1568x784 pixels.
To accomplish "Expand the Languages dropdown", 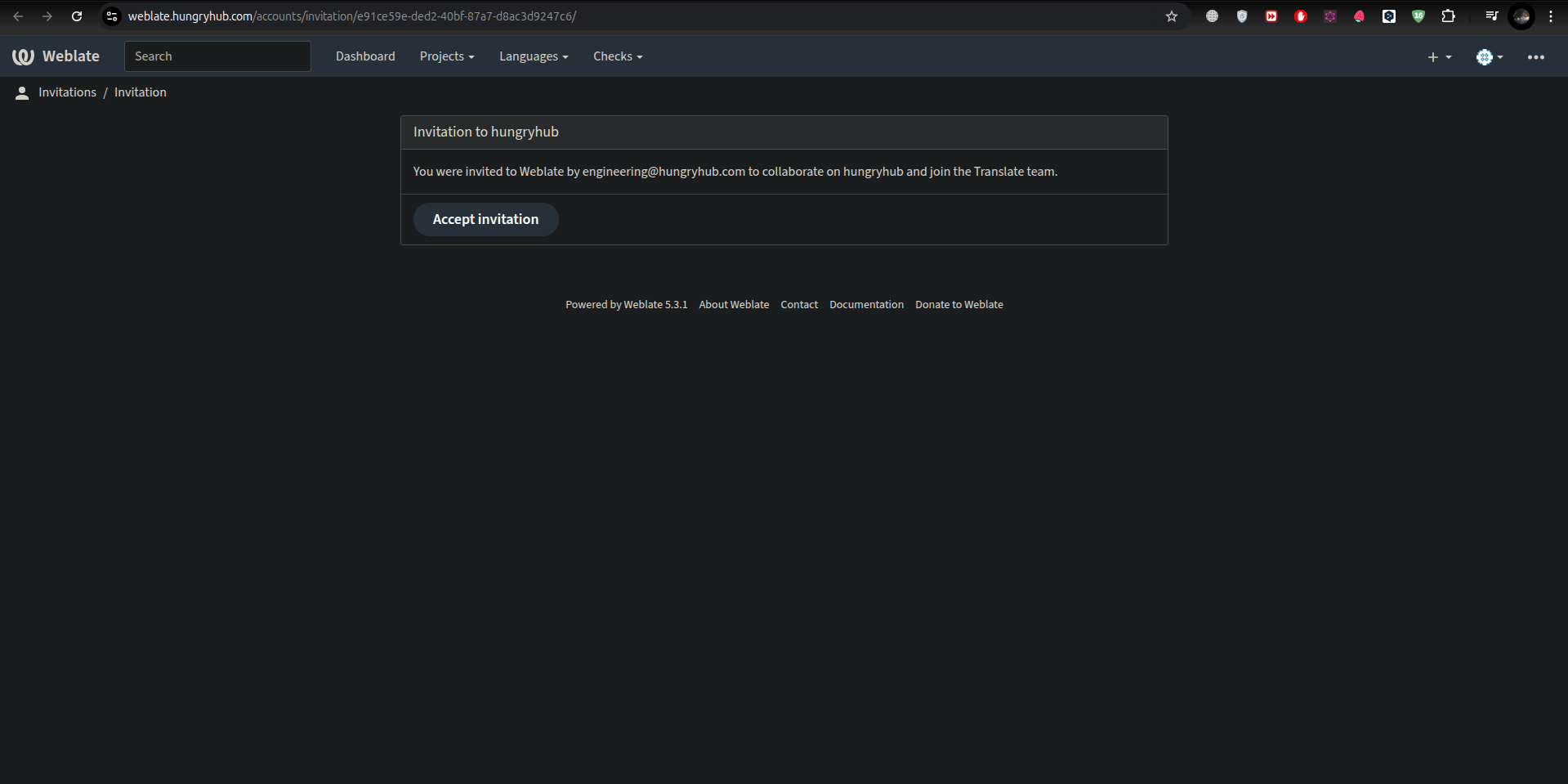I will (x=533, y=56).
